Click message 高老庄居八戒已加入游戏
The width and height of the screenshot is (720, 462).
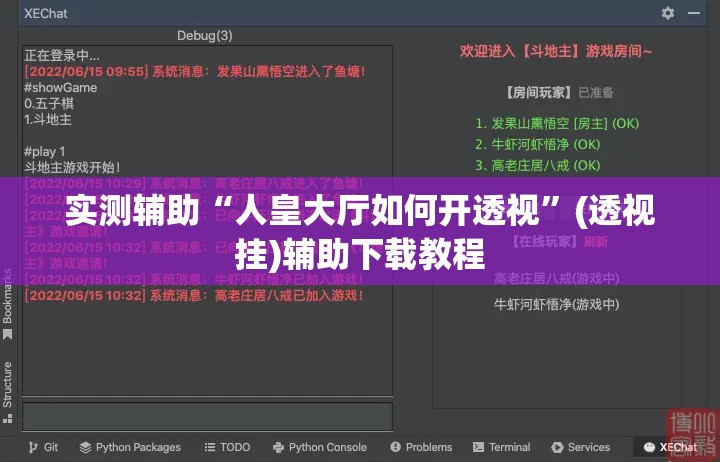[x=194, y=295]
